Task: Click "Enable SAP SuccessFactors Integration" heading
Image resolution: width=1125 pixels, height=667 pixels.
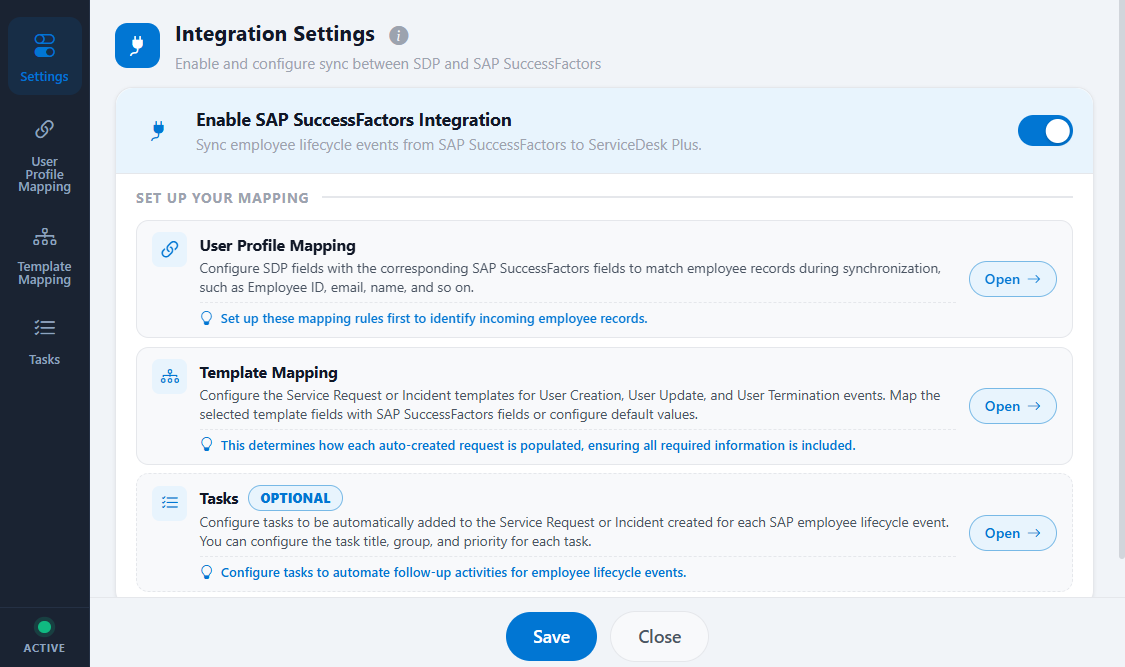Action: (x=354, y=120)
